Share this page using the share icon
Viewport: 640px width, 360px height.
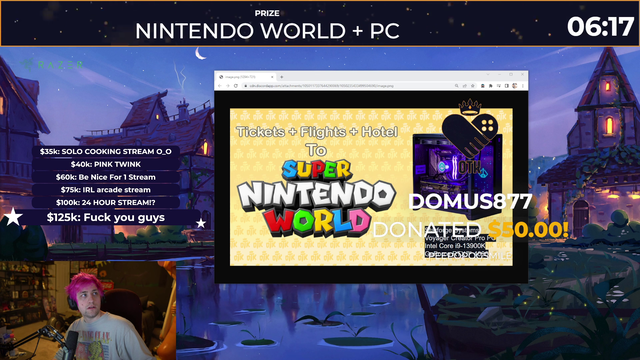pyautogui.click(x=465, y=86)
